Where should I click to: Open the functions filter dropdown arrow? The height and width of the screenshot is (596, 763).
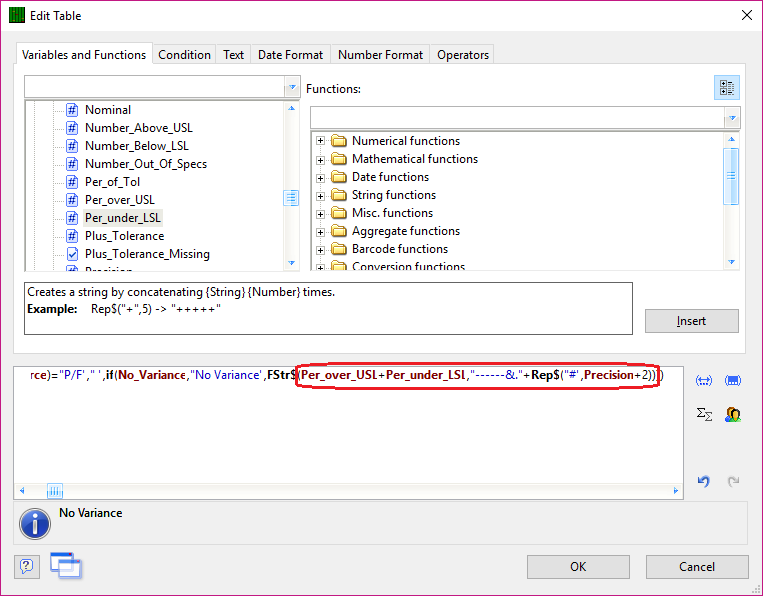(x=732, y=118)
